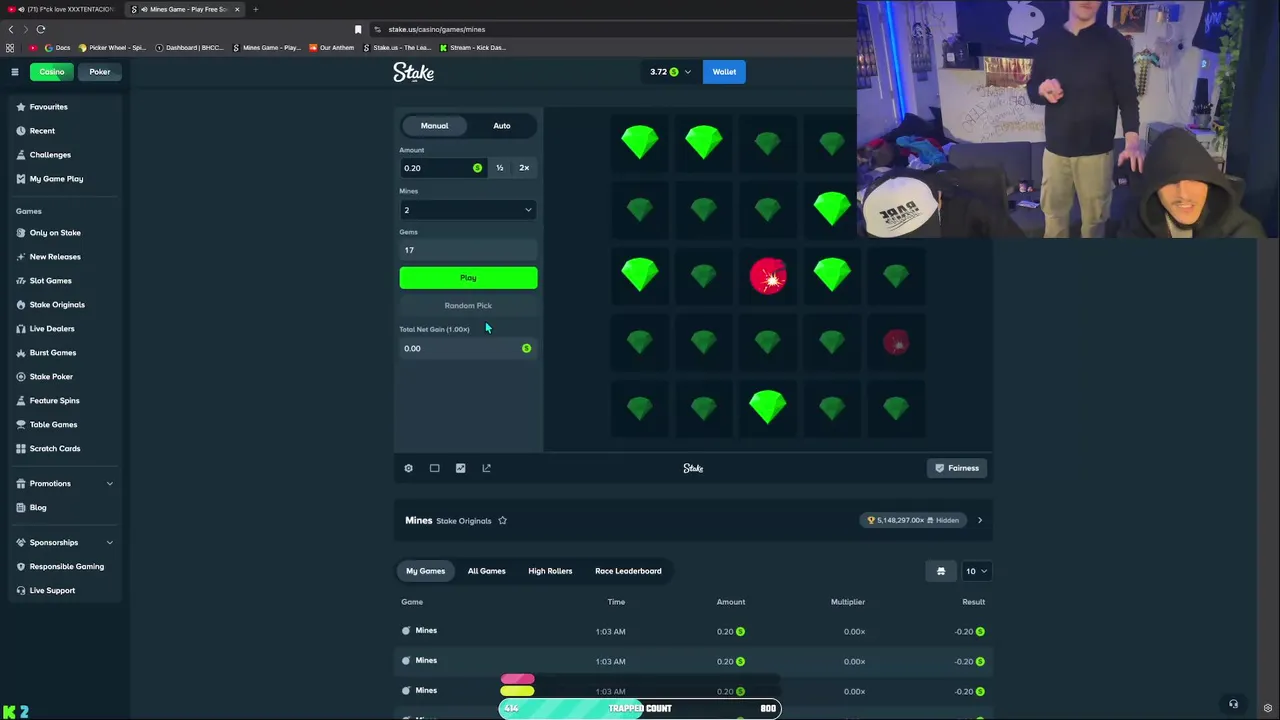1280x720 pixels.
Task: Switch to the High Rollers tab
Action: click(550, 571)
